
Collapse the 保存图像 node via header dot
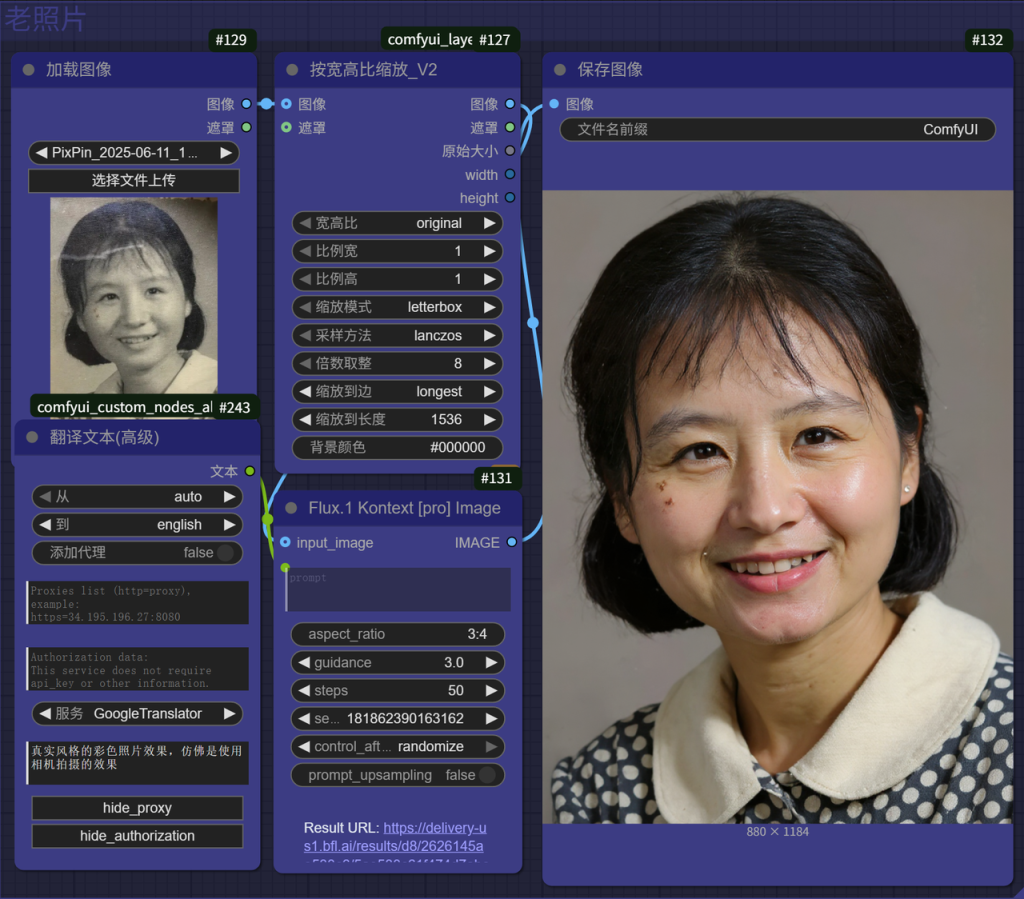(x=560, y=70)
